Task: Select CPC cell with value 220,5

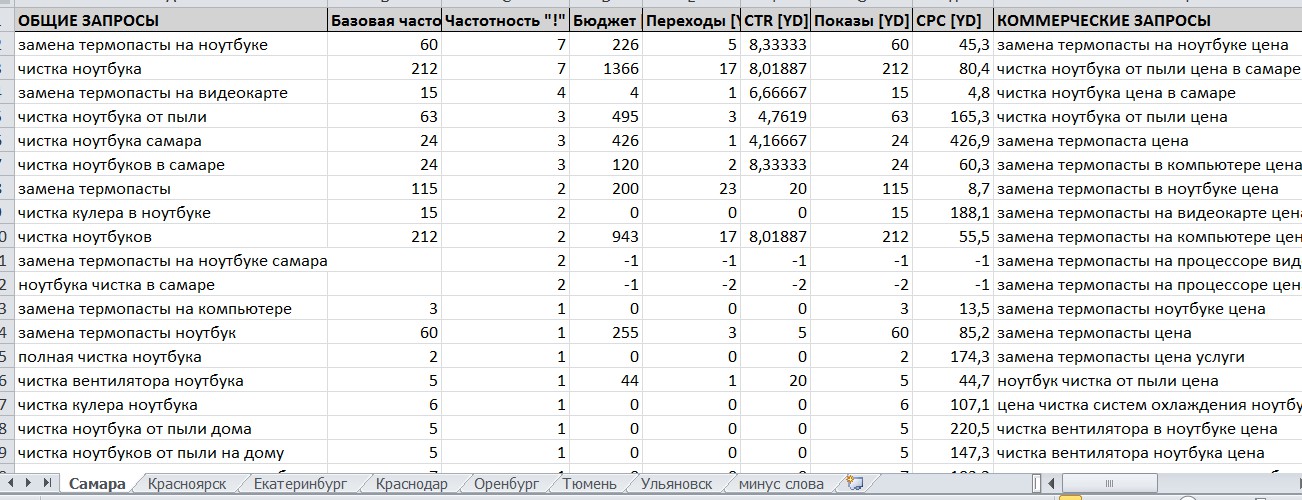Action: coord(953,429)
